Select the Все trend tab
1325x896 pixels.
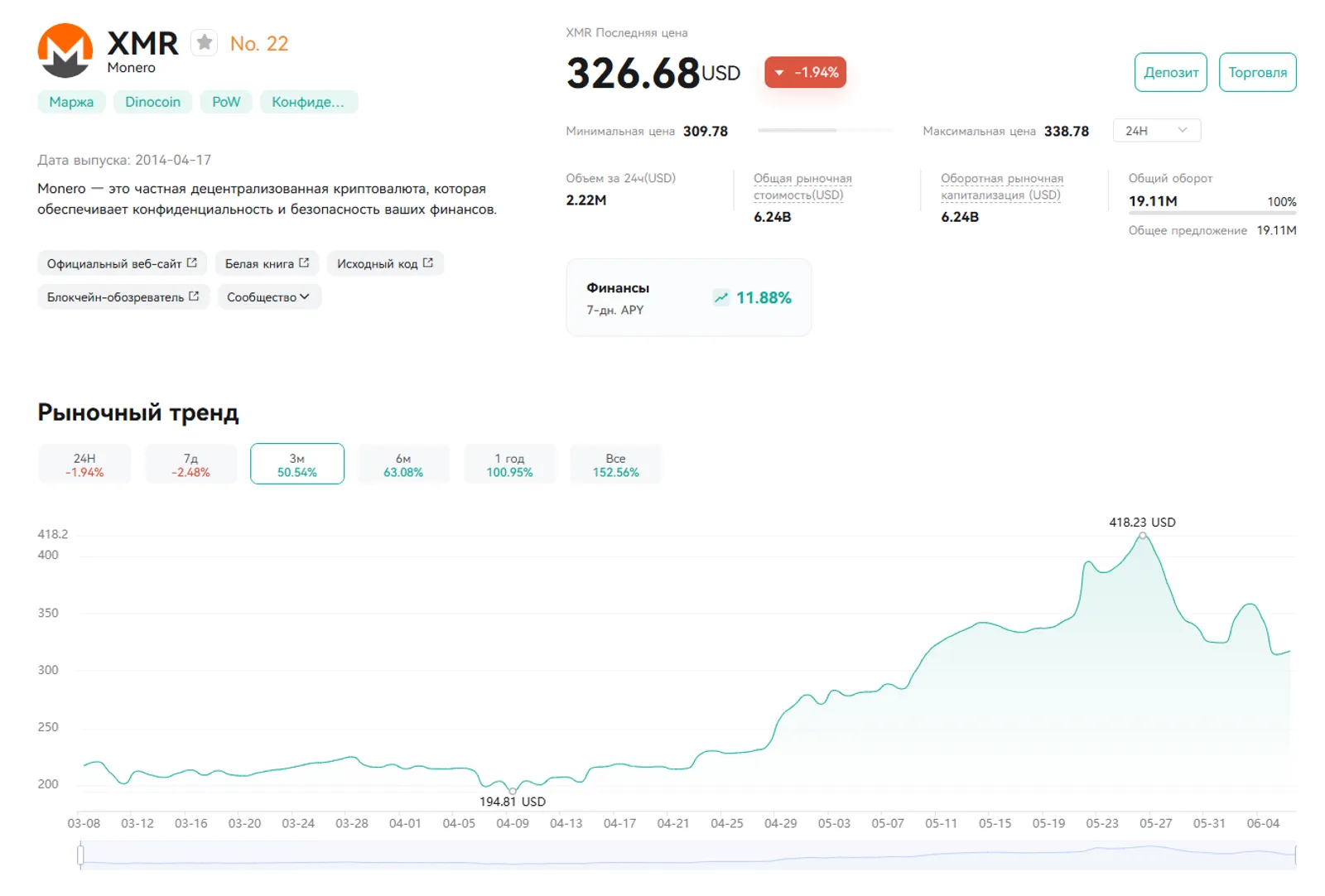615,465
